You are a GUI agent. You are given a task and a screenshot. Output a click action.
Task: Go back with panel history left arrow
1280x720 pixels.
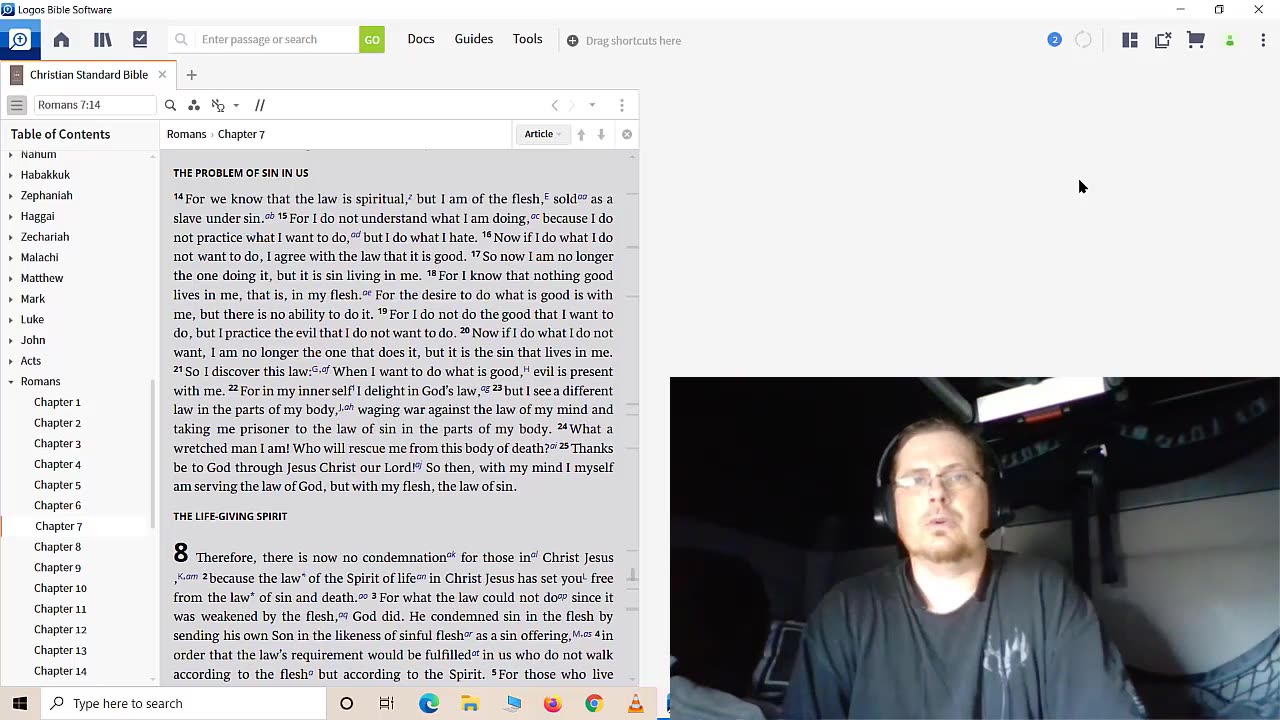[x=555, y=105]
